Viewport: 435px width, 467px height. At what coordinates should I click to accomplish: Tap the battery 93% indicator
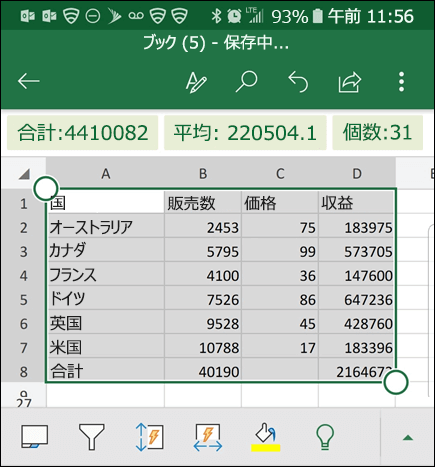click(x=297, y=16)
